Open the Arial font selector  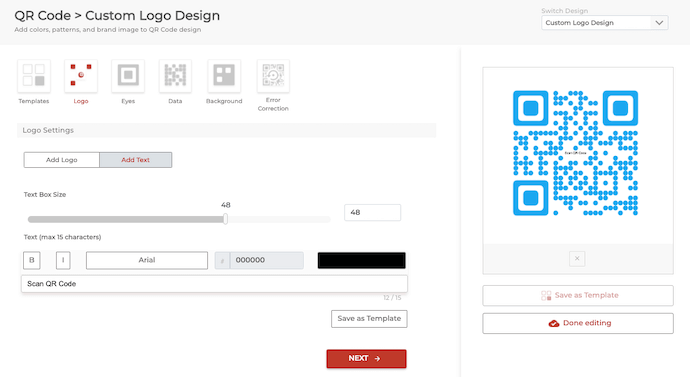coord(147,260)
